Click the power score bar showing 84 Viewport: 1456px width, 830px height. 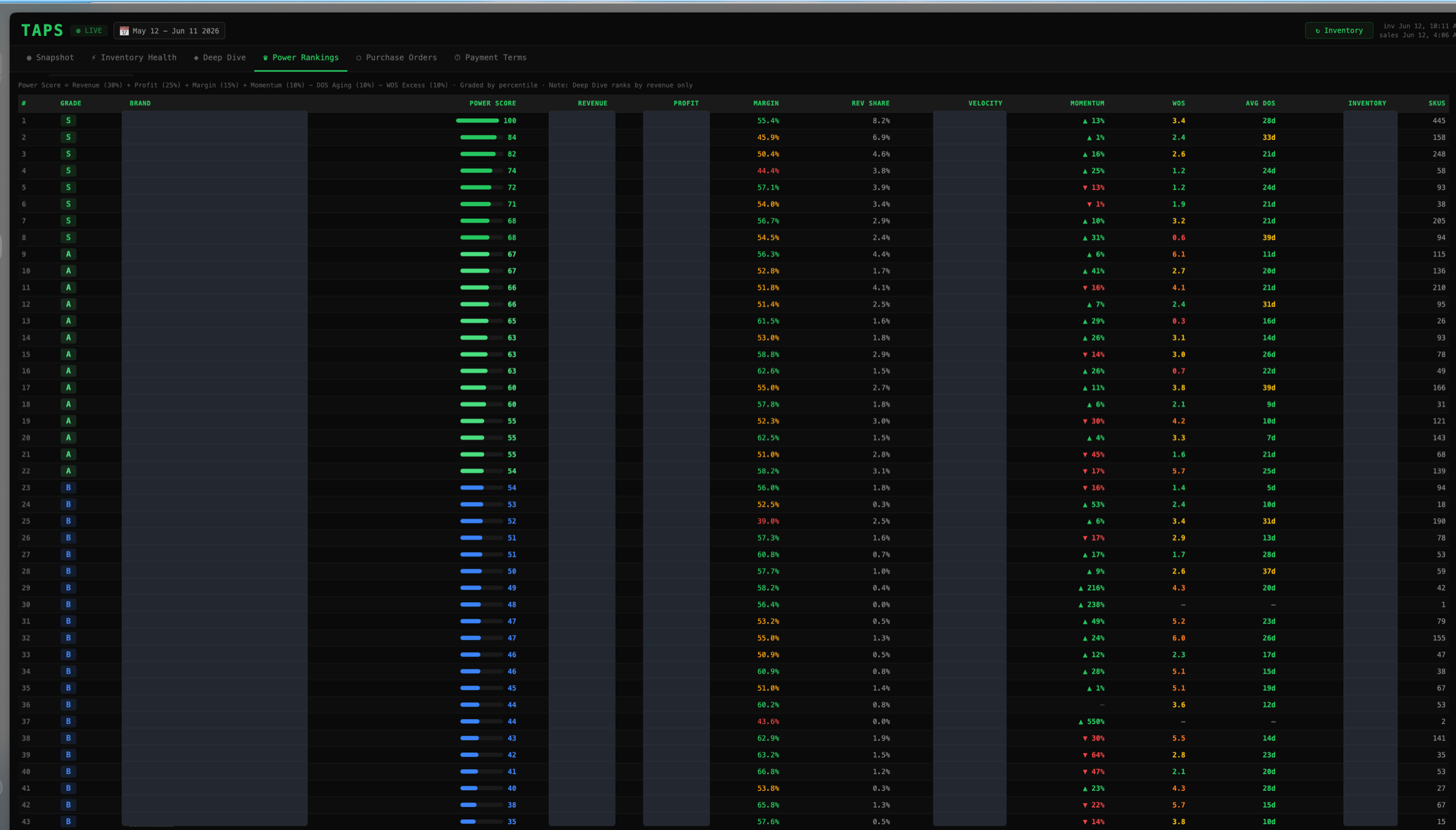[x=481, y=137]
